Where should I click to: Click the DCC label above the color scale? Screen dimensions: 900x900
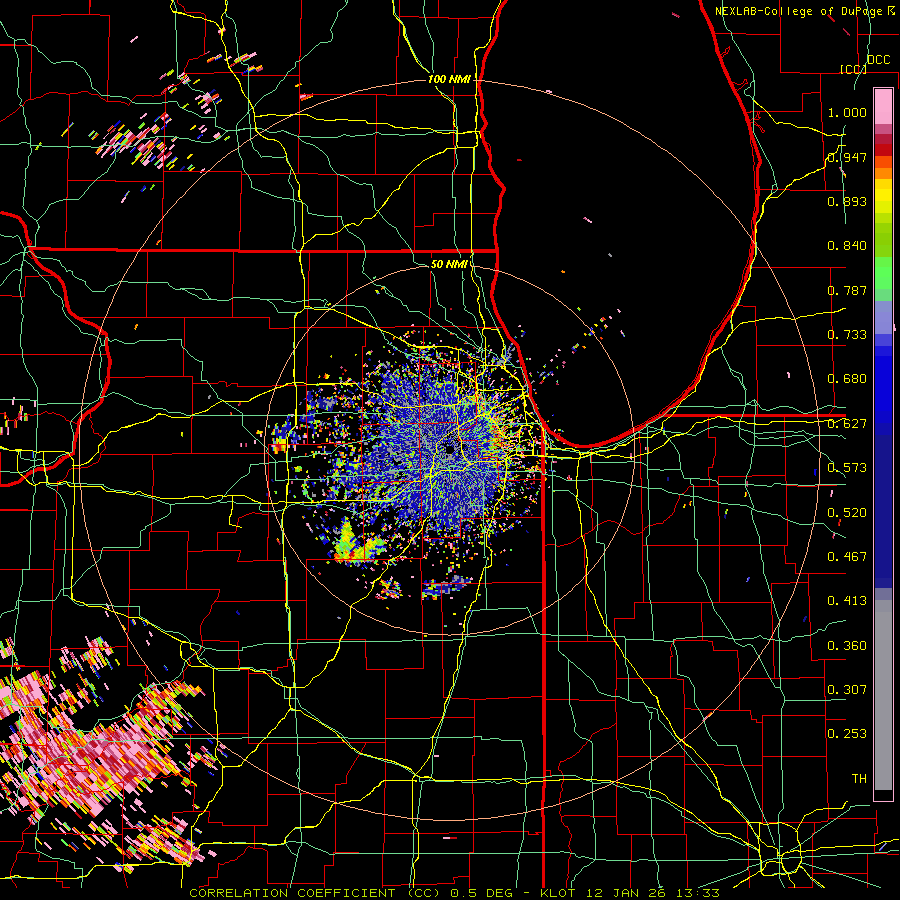click(x=878, y=60)
